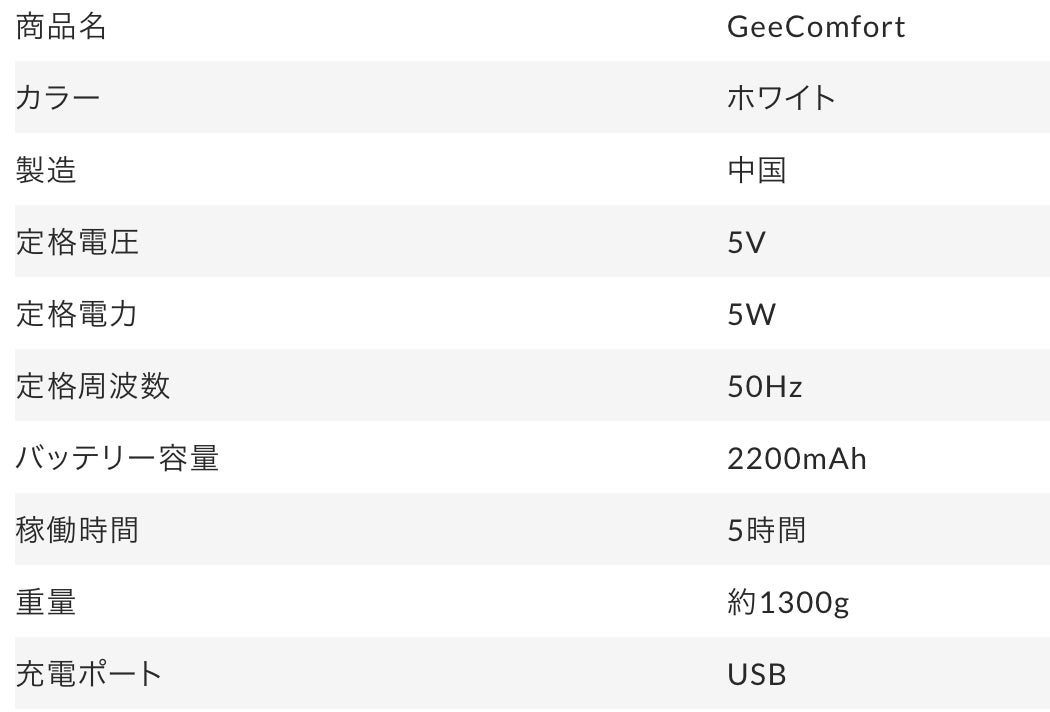Select the 中国 manufacturing value
Screen dimensions: 1050x712
coord(756,170)
